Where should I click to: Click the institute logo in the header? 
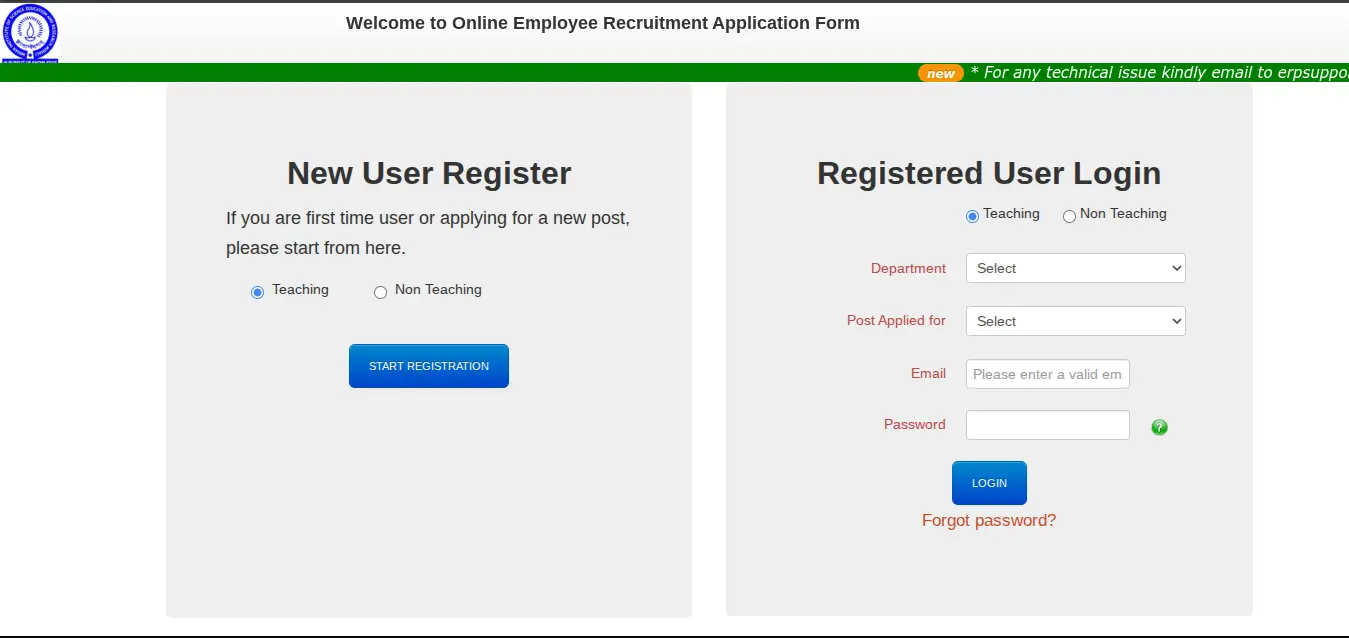[x=30, y=33]
